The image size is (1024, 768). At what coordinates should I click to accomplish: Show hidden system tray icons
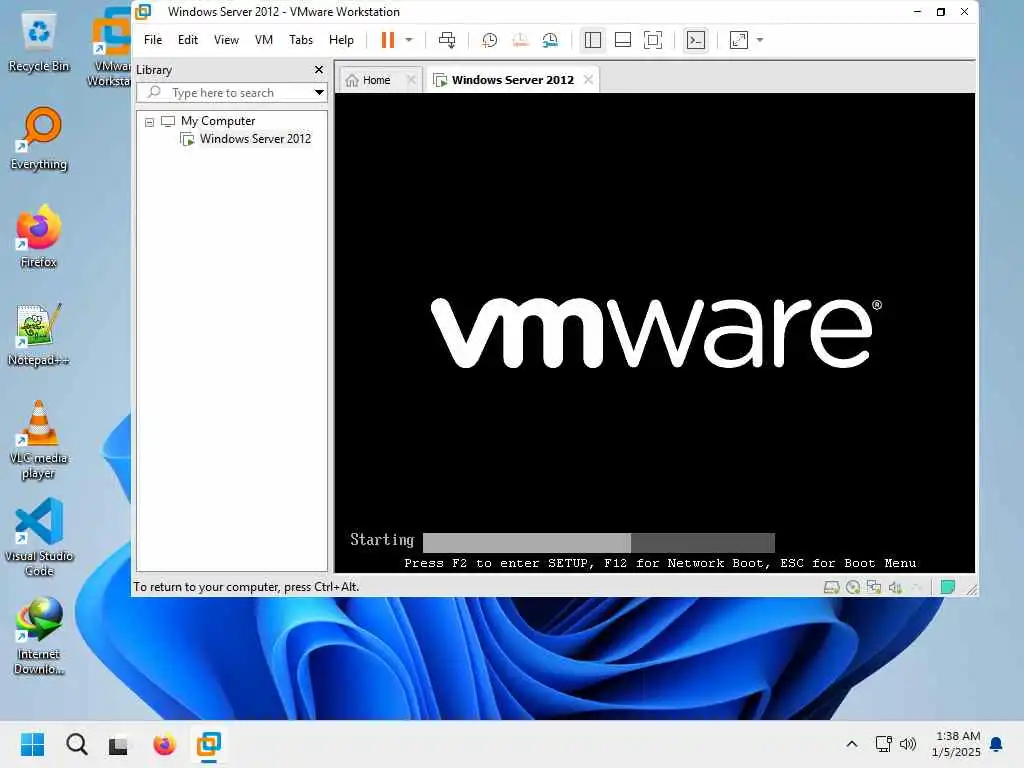852,744
